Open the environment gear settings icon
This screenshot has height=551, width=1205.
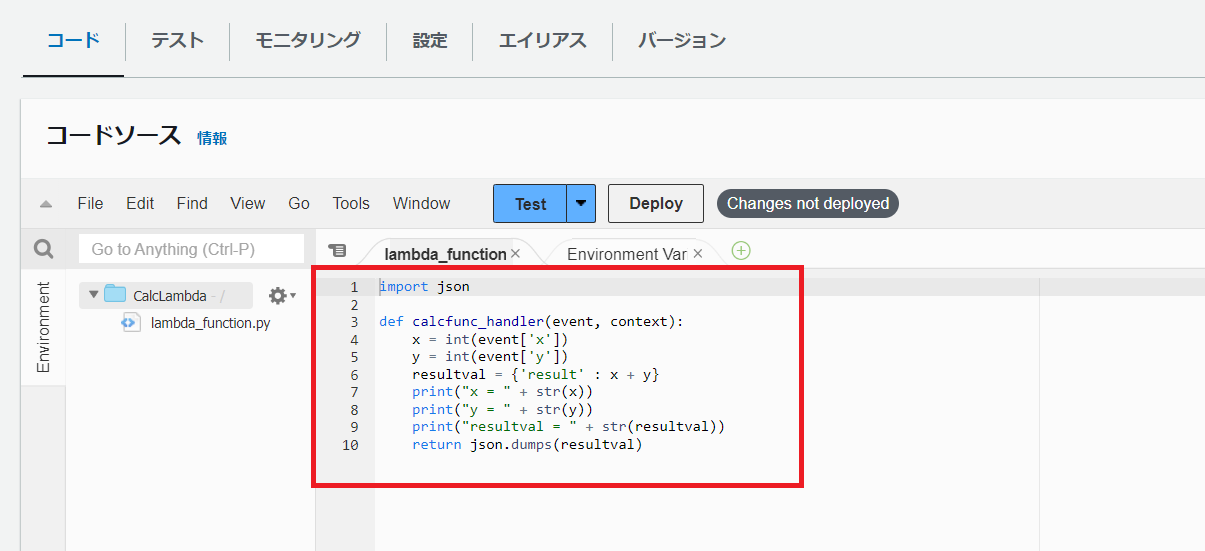279,295
